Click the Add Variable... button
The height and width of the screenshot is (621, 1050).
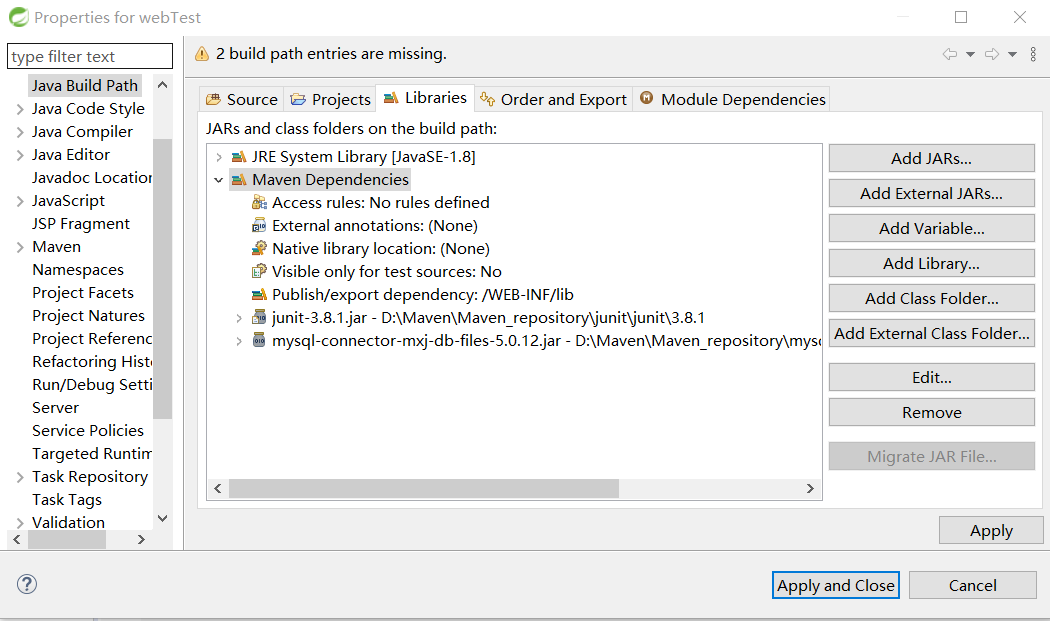click(x=931, y=228)
